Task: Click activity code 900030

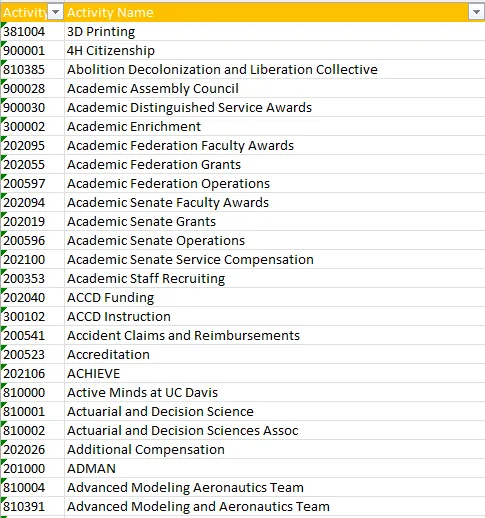Action: (32, 108)
